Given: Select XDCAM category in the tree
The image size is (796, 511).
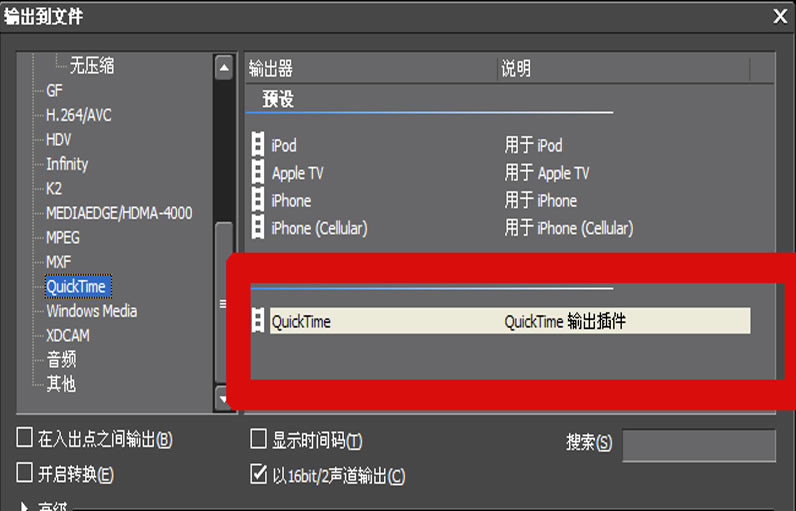Looking at the screenshot, I should [x=68, y=335].
